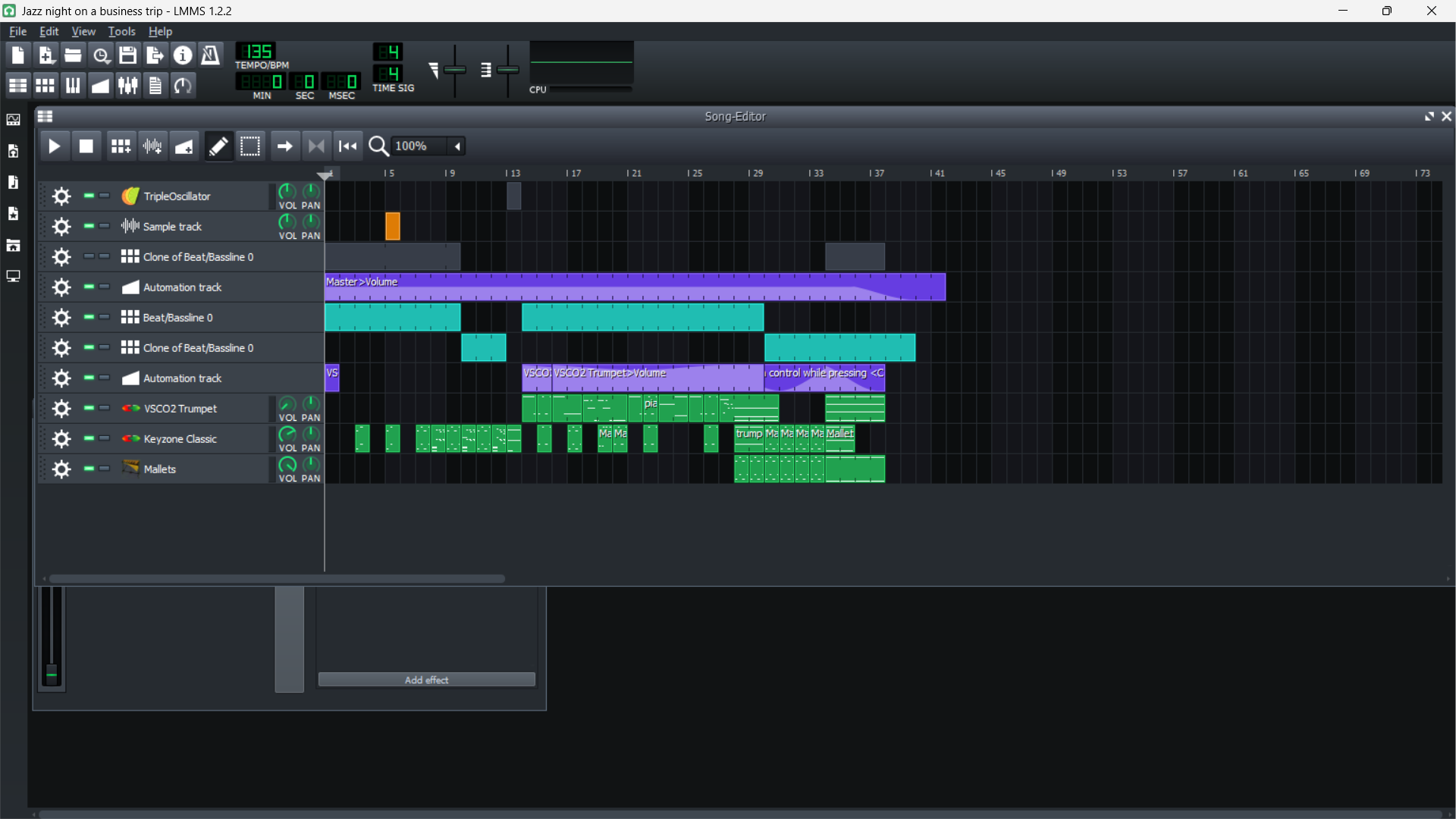Image resolution: width=1456 pixels, height=819 pixels.
Task: Open My Samples sidebar tab
Action: click(x=14, y=183)
